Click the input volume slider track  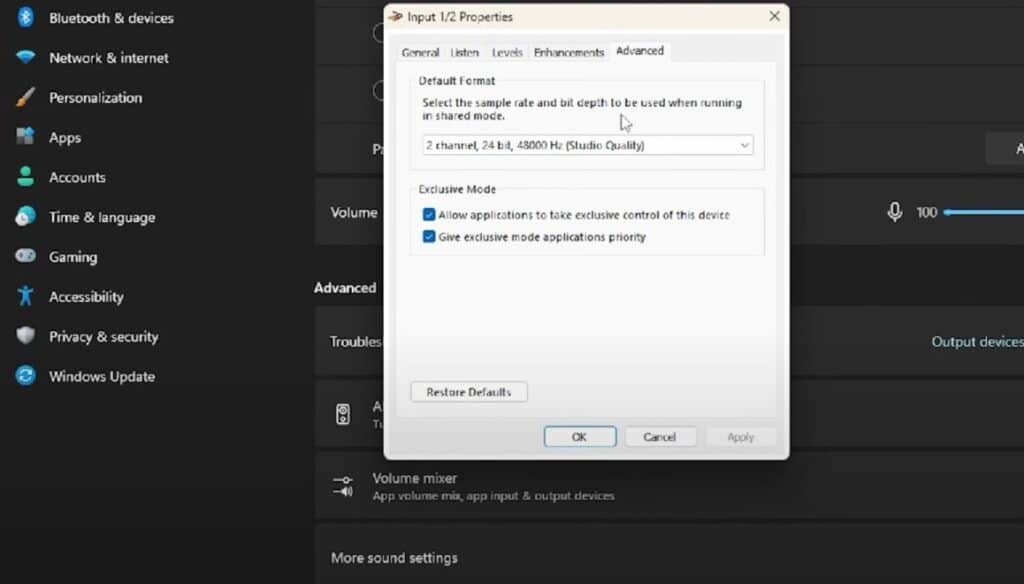(x=984, y=212)
